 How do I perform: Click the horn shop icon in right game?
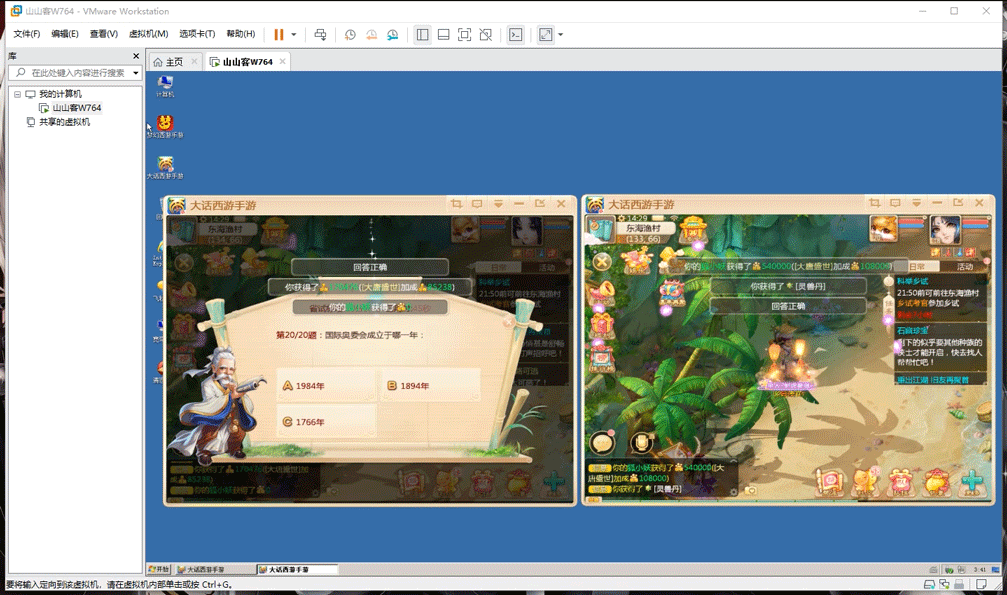click(601, 293)
